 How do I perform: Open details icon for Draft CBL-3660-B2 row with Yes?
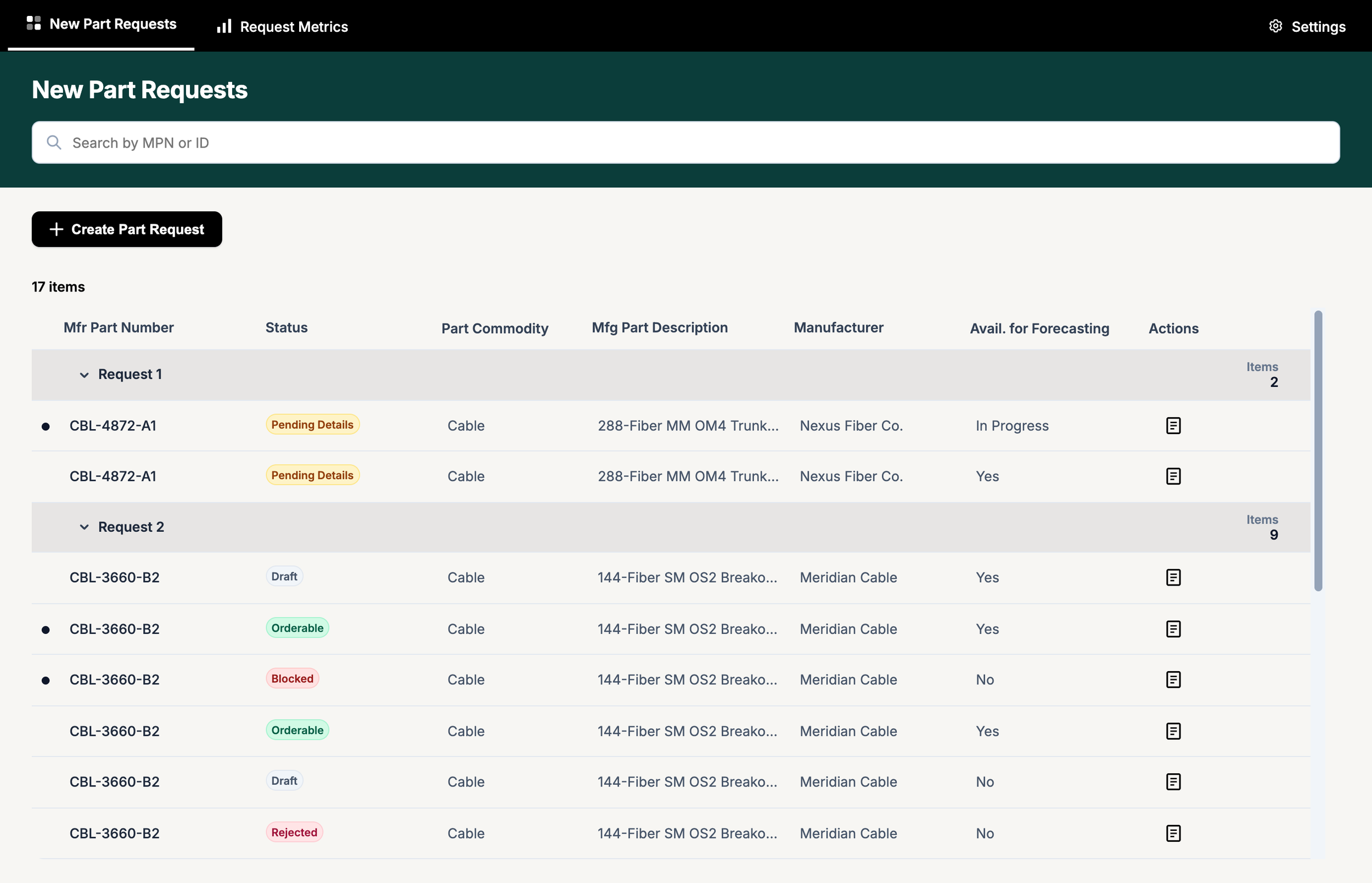coord(1173,577)
